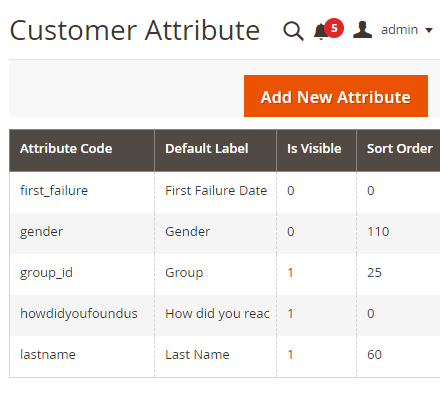
Task: Click the Add New Attribute button
Action: click(x=336, y=96)
